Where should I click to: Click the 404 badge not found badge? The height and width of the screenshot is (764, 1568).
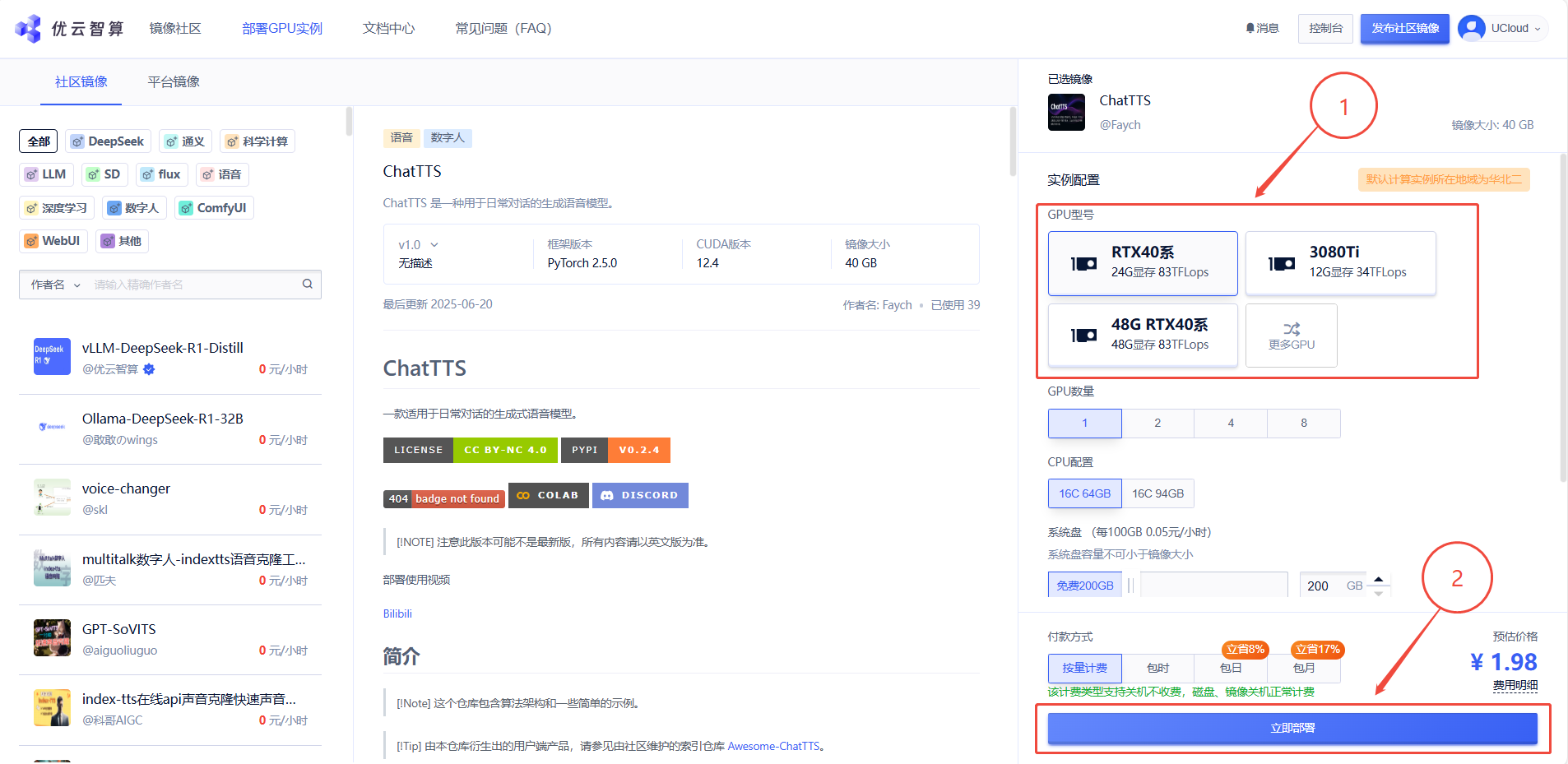(444, 498)
